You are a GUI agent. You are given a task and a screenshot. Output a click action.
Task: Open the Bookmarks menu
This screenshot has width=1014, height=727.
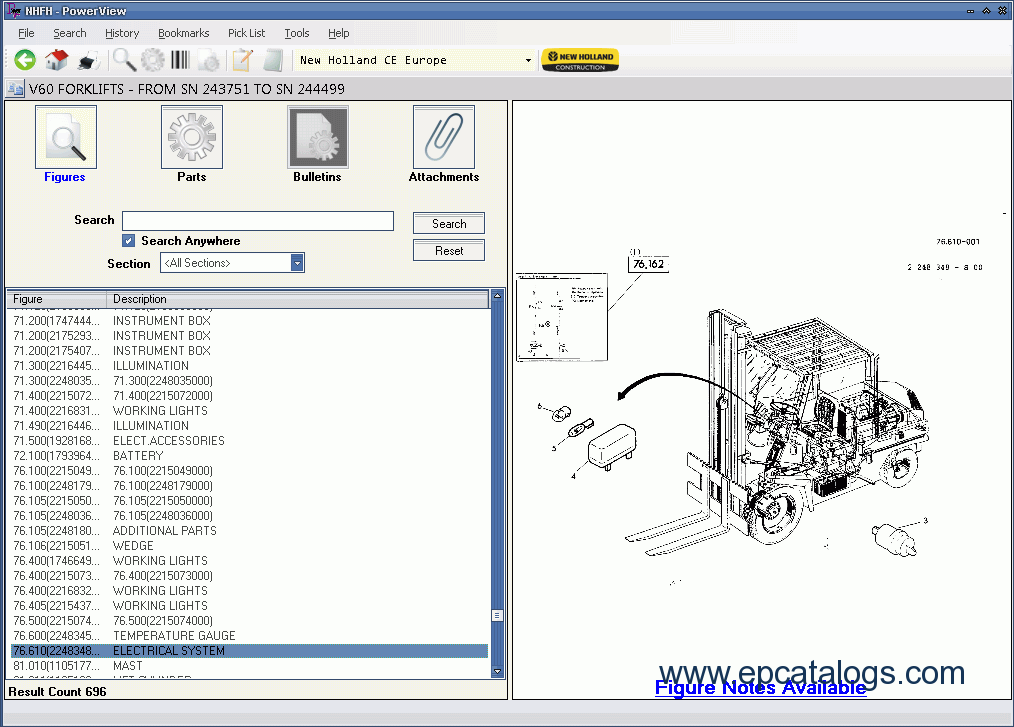click(184, 33)
